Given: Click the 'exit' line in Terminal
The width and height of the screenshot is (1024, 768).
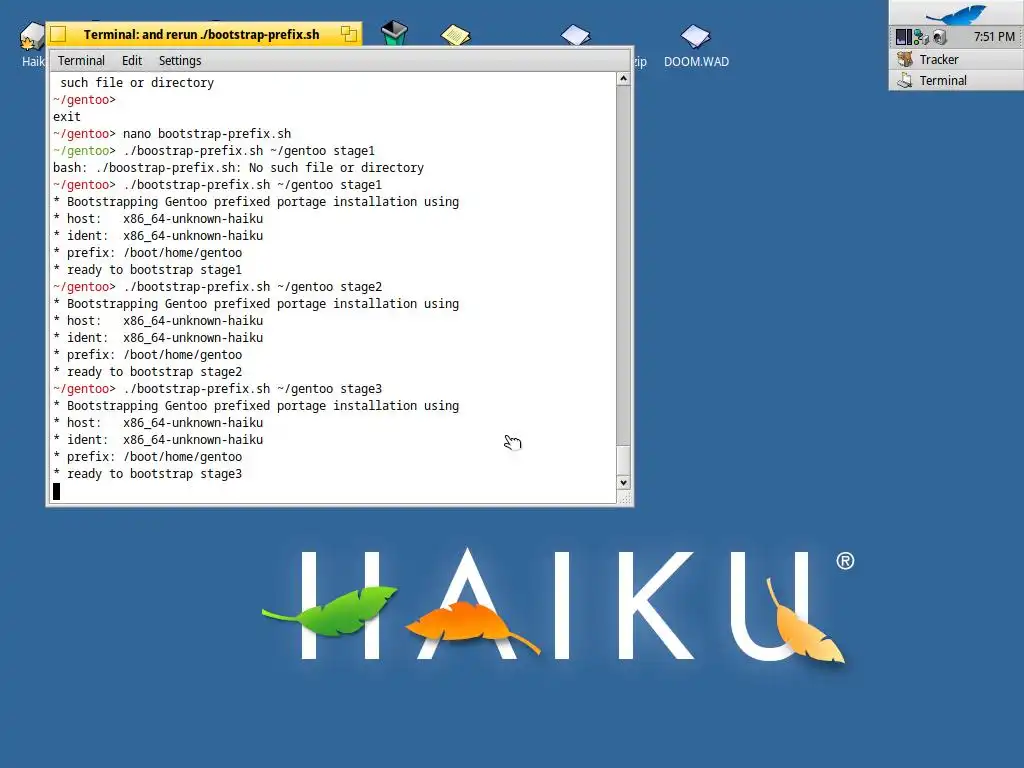Looking at the screenshot, I should coord(67,117).
